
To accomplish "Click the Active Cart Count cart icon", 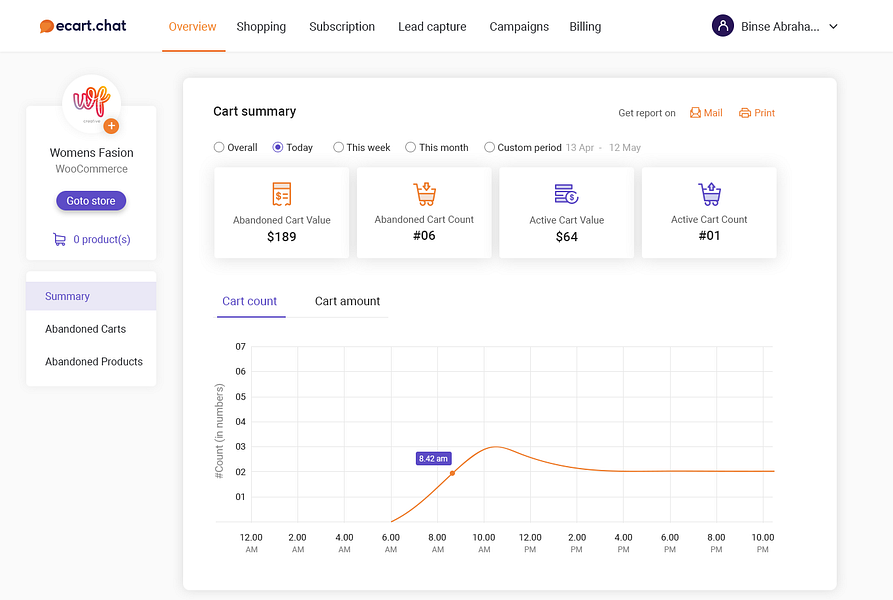I will tap(710, 194).
